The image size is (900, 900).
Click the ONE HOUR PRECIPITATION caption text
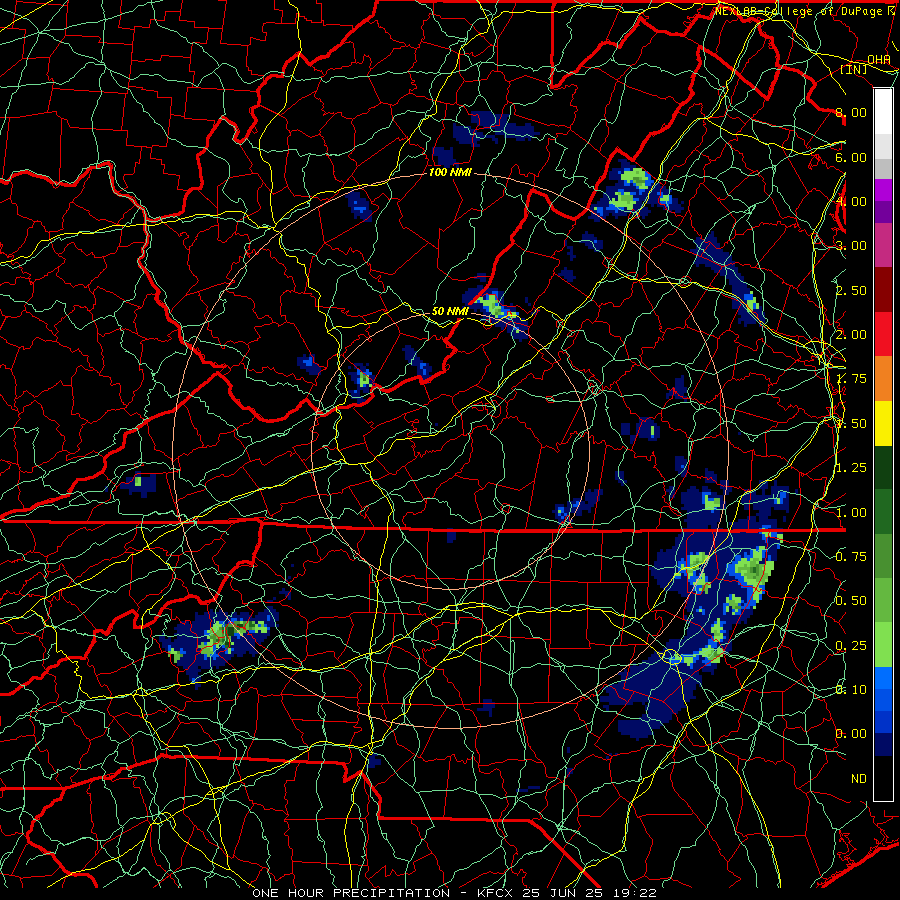(x=351, y=893)
